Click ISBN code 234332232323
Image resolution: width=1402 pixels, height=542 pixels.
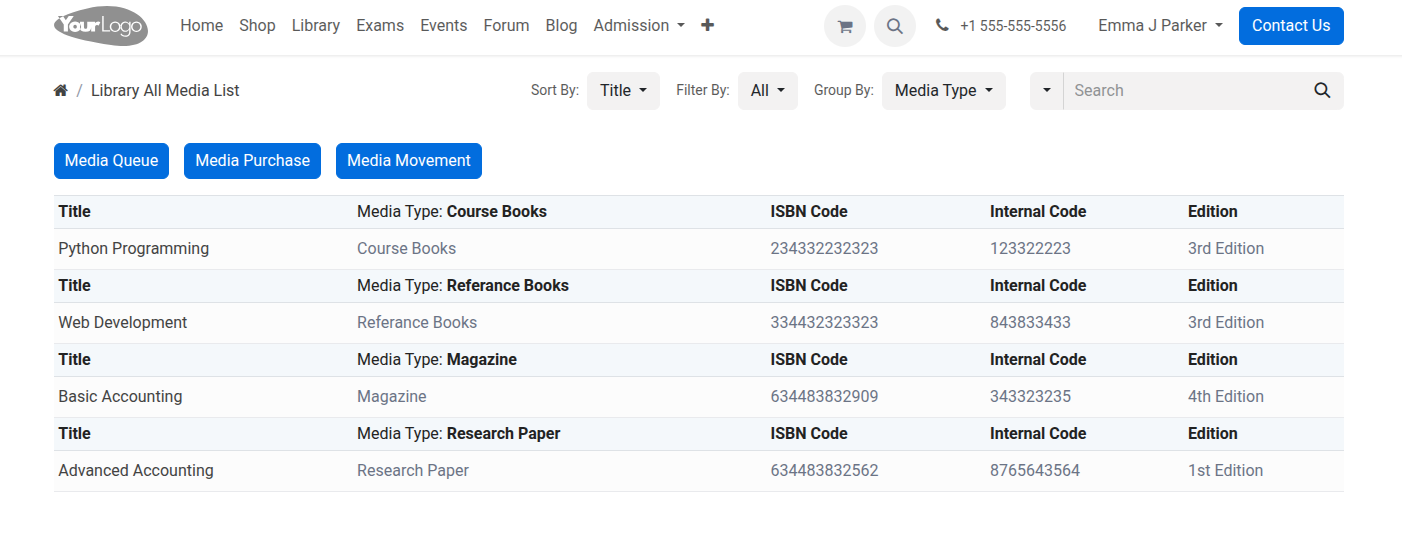tap(825, 249)
